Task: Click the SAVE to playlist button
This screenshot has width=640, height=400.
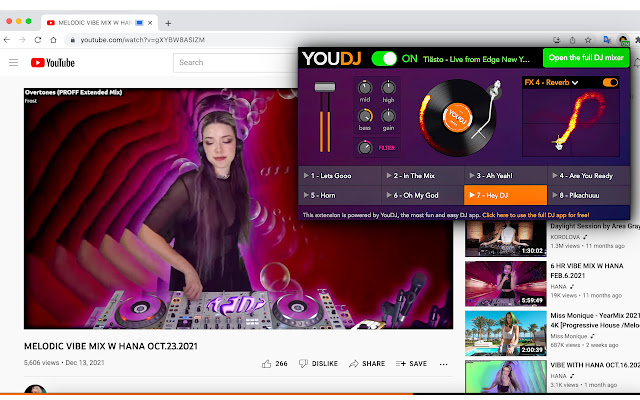Action: coord(411,364)
